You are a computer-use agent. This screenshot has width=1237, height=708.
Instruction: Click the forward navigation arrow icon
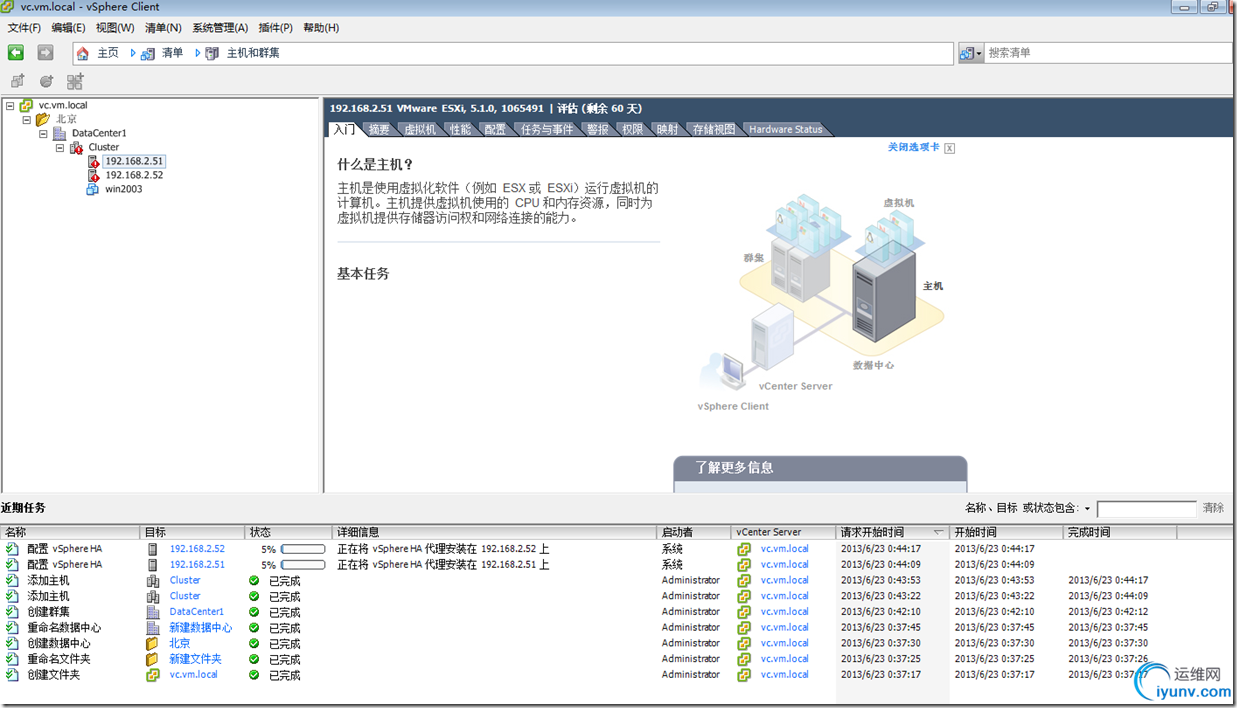coord(44,53)
